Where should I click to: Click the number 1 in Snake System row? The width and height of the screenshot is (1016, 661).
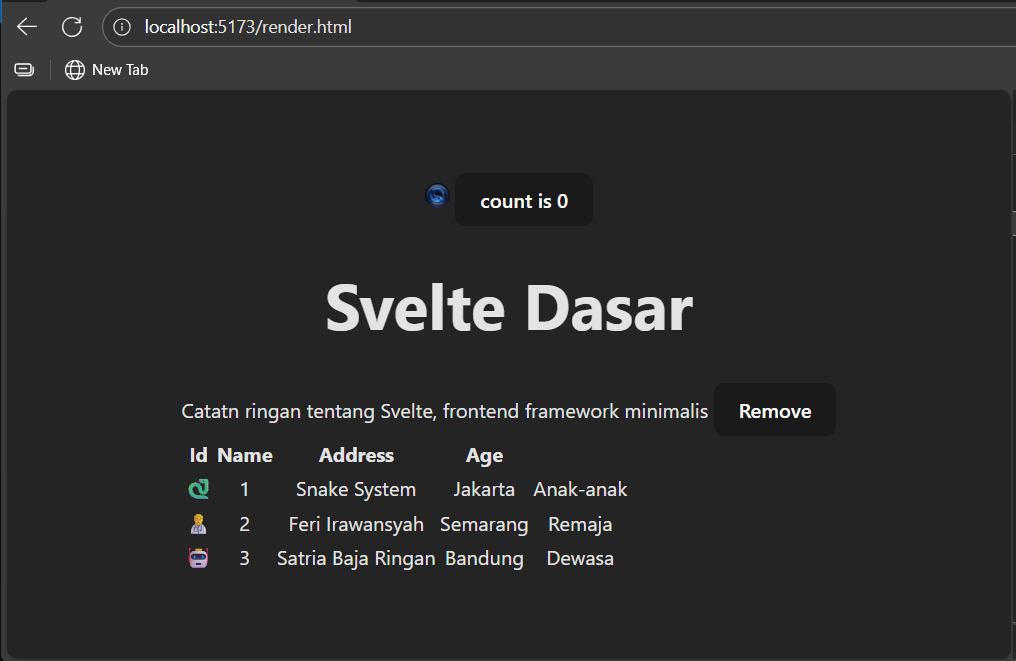click(x=244, y=489)
